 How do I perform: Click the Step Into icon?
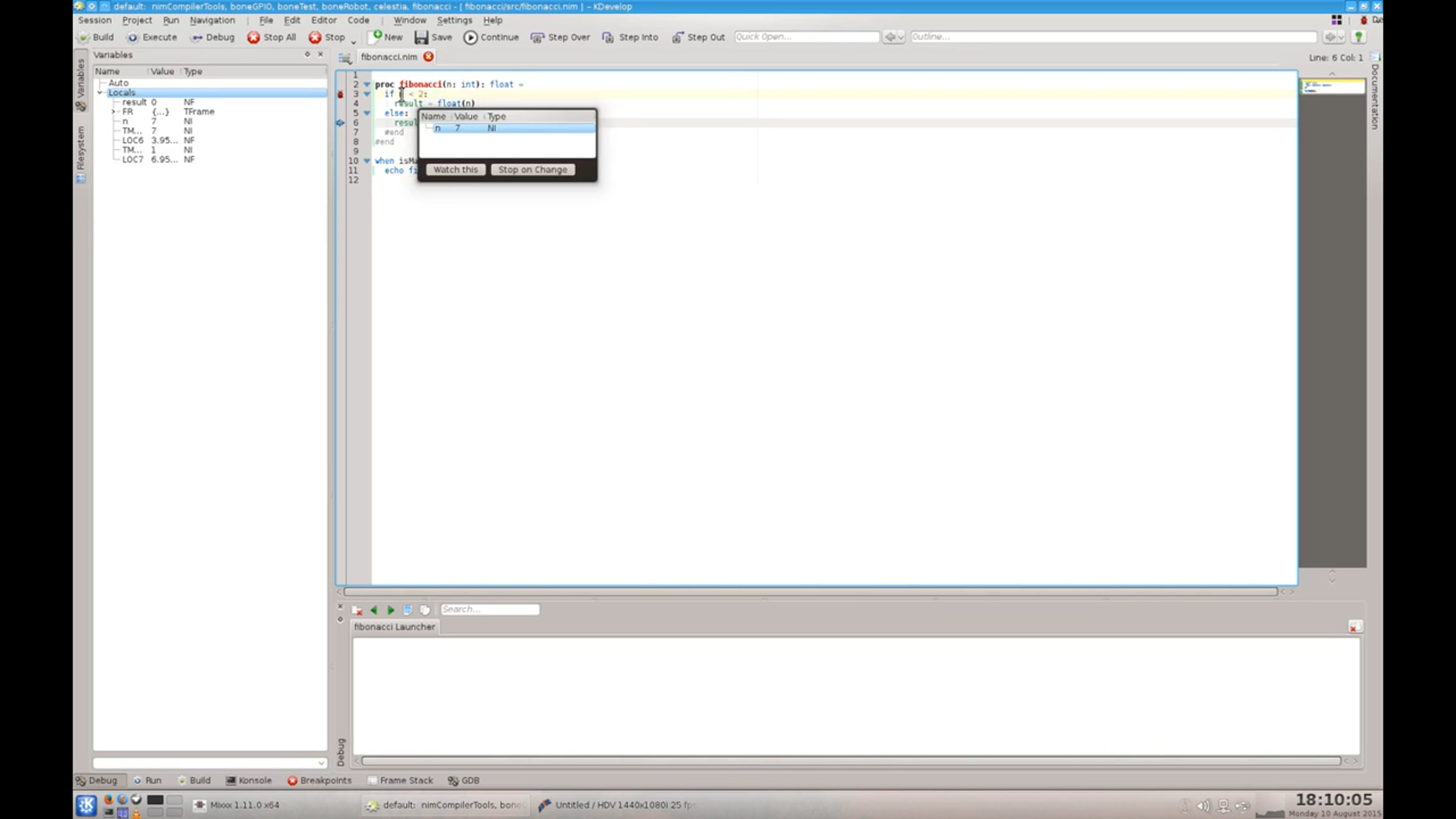click(x=608, y=38)
